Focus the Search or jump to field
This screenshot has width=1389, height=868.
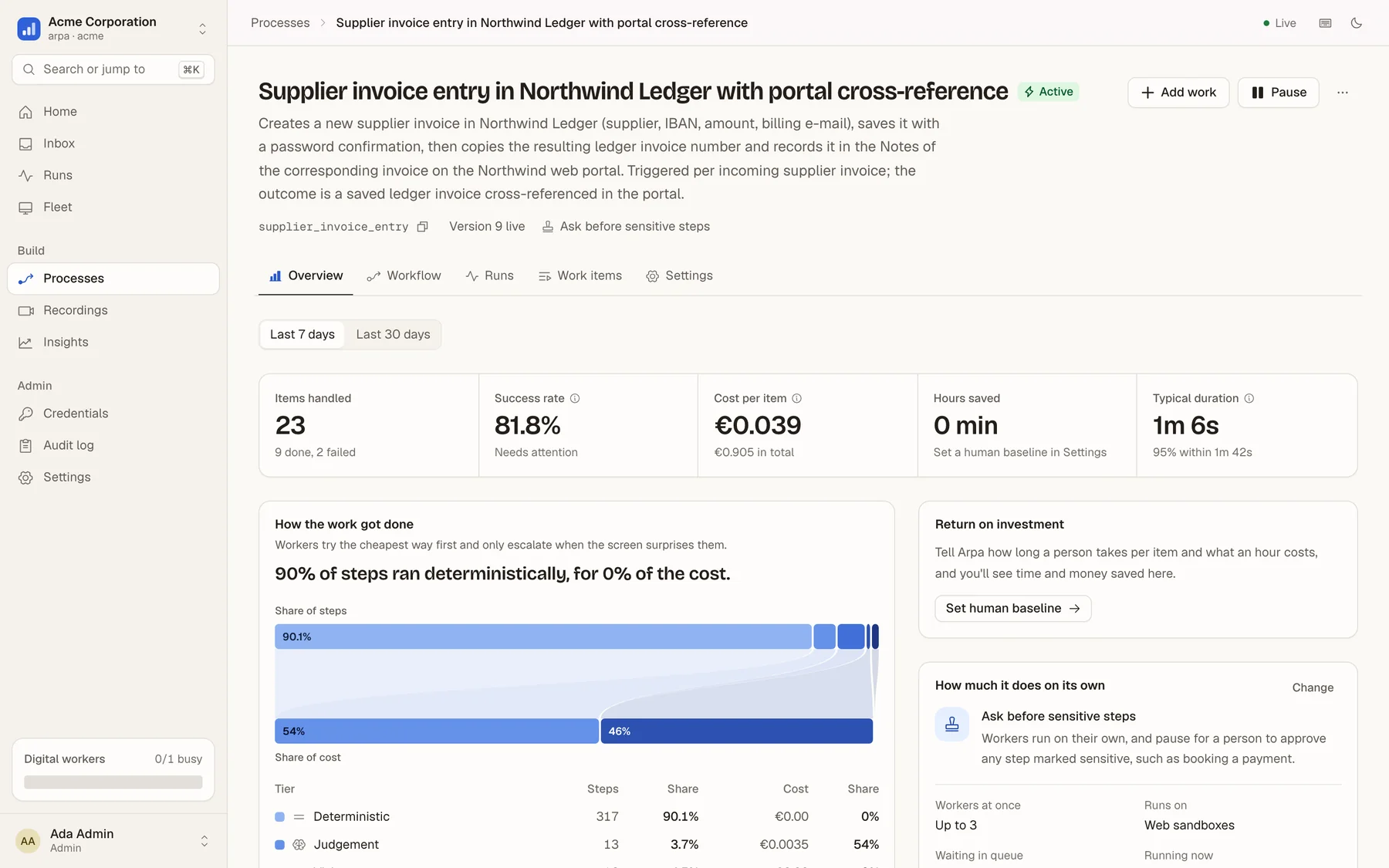[x=113, y=69]
